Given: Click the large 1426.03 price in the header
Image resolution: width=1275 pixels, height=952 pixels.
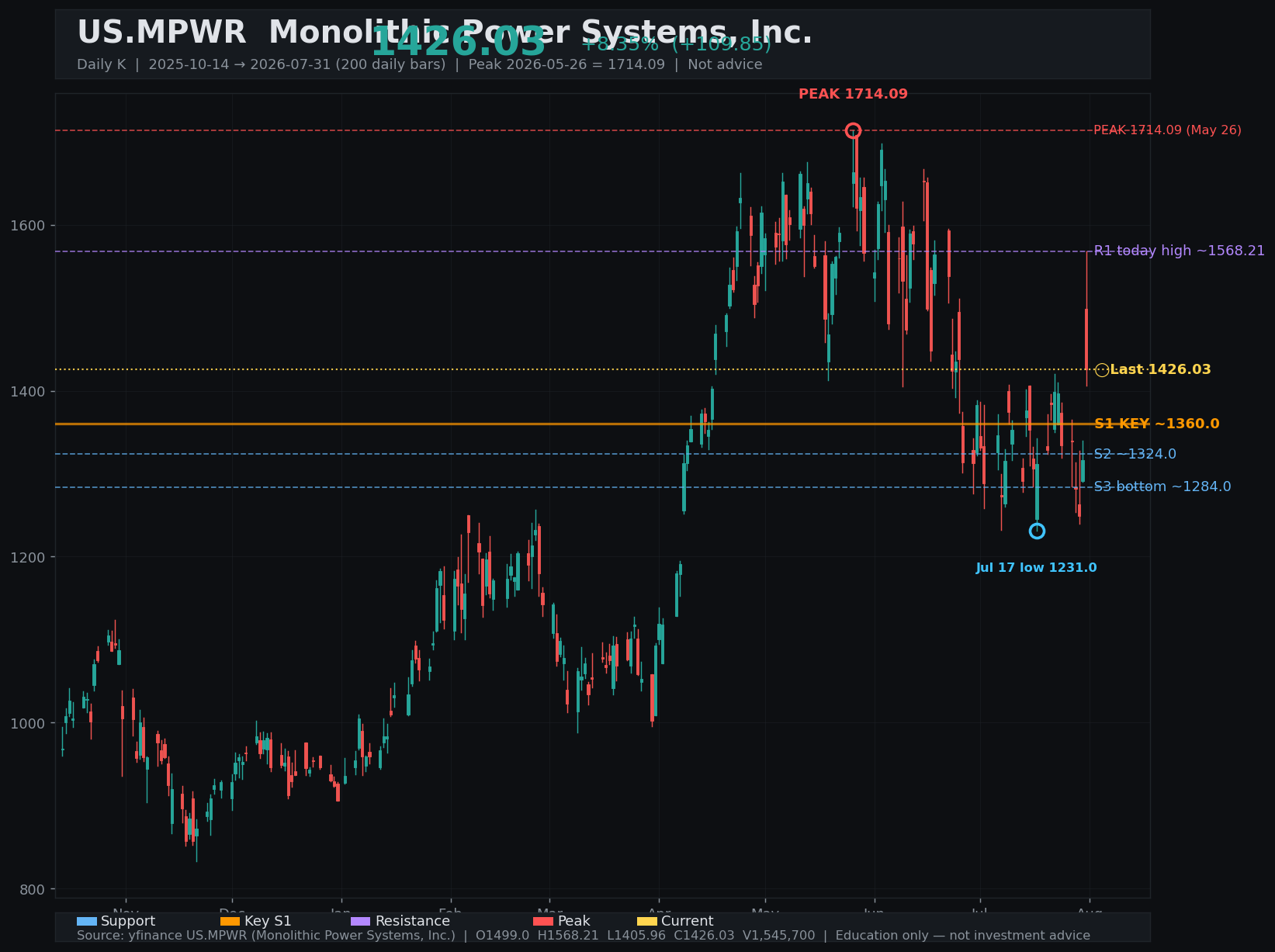Looking at the screenshot, I should click(x=458, y=43).
